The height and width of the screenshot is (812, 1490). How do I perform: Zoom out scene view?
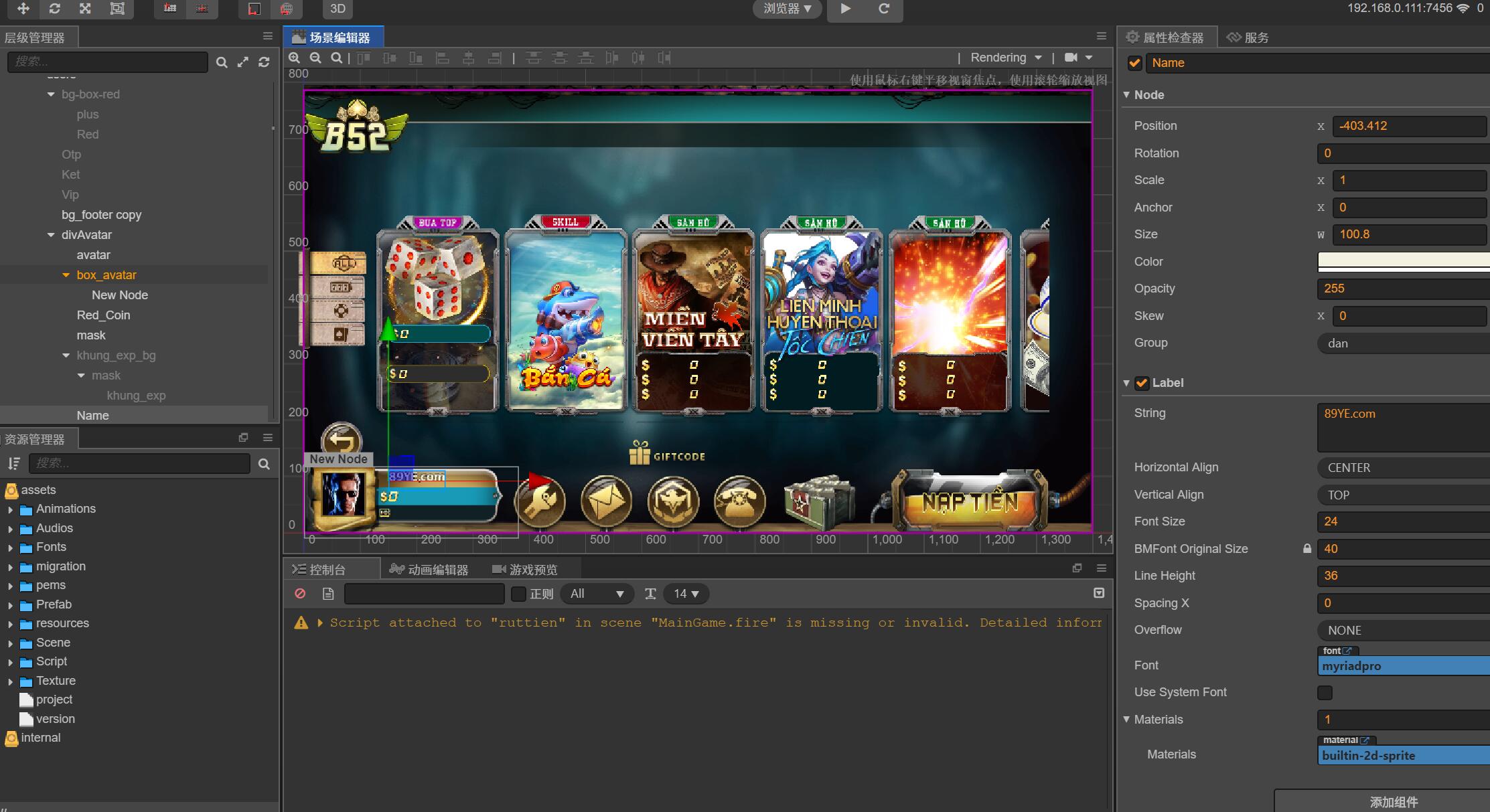pos(315,58)
